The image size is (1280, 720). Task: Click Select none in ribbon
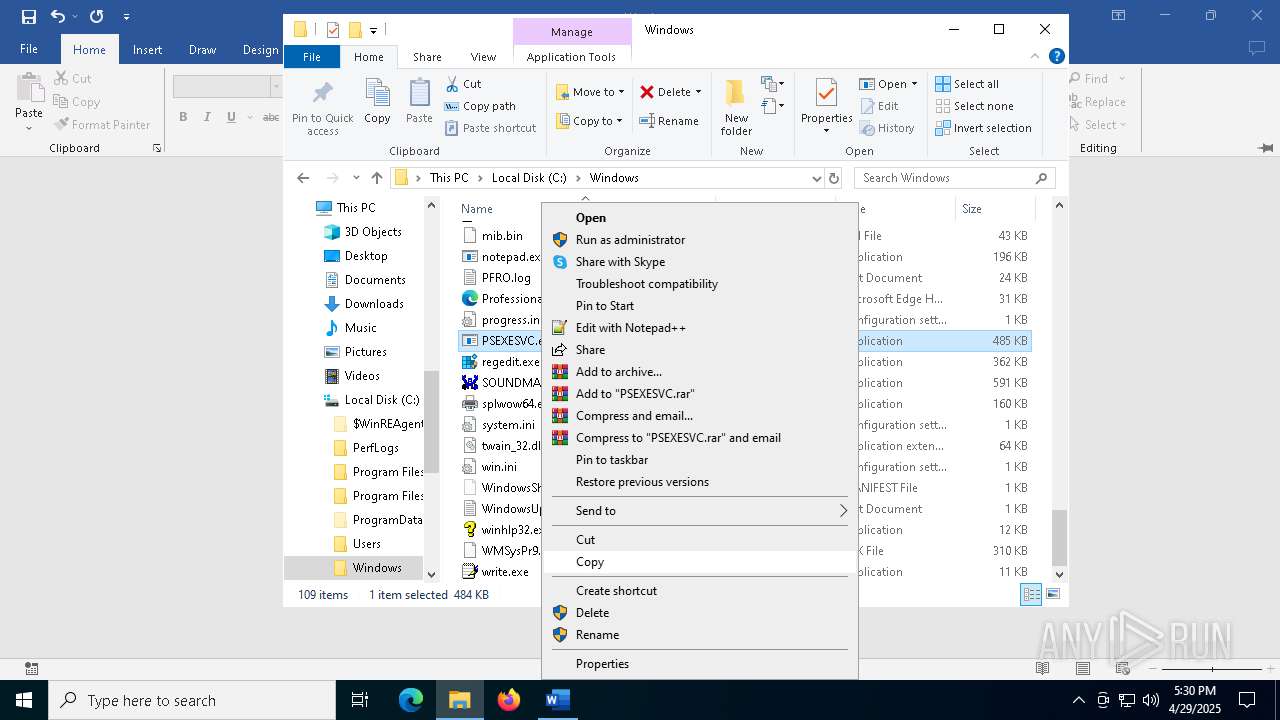point(974,106)
